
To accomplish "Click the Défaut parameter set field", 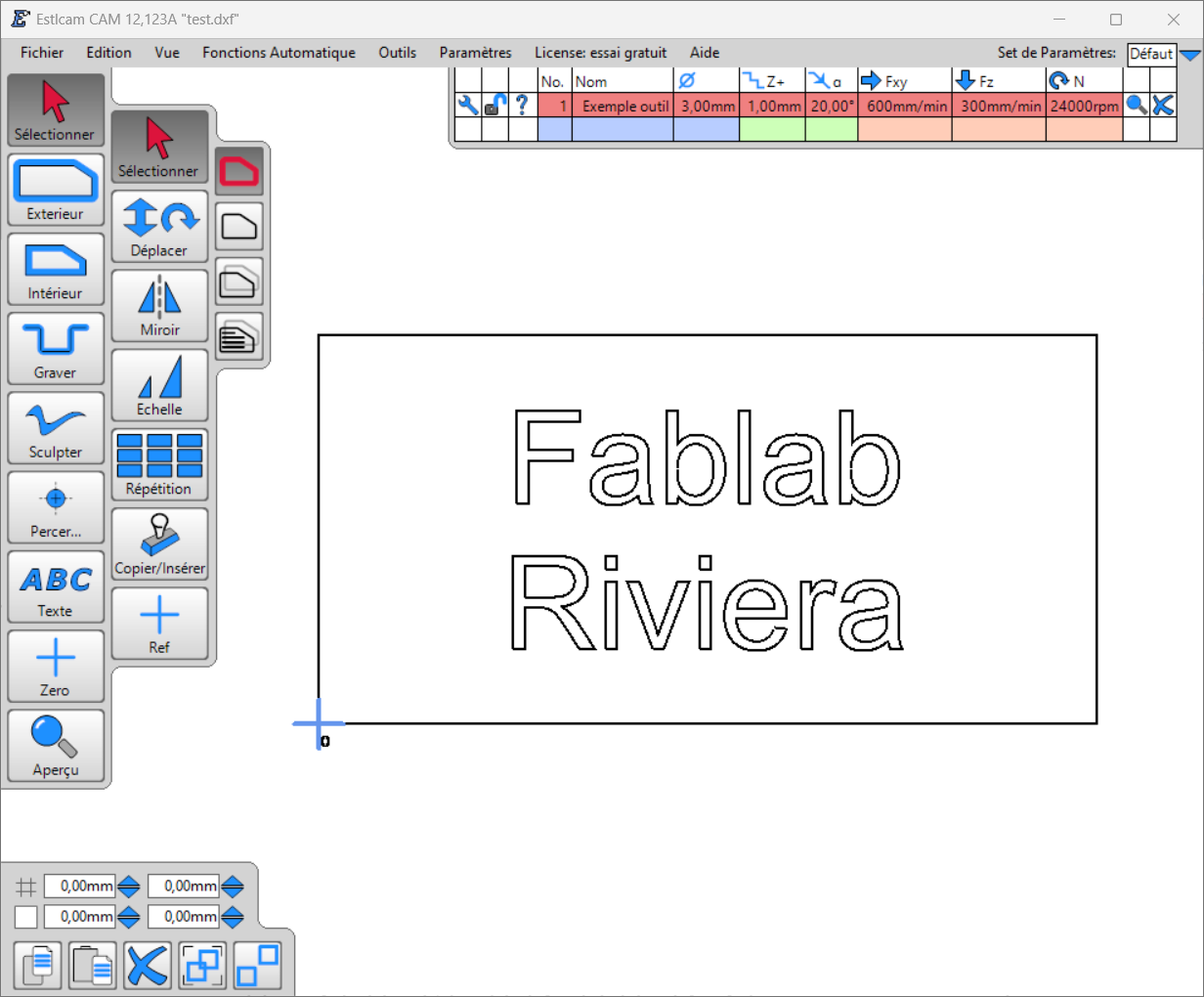I will [x=1151, y=55].
